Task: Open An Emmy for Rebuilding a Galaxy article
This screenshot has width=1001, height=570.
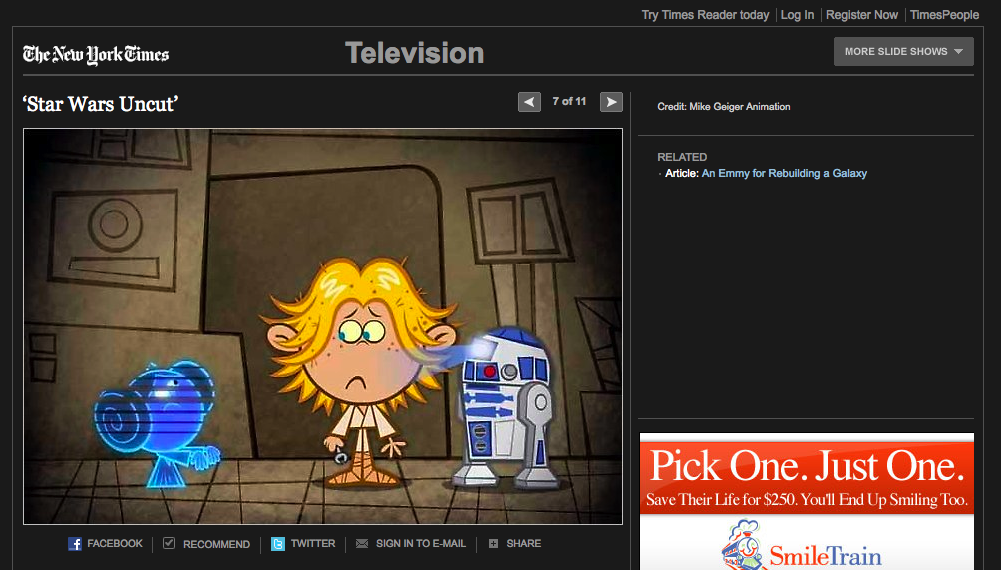Action: 784,173
